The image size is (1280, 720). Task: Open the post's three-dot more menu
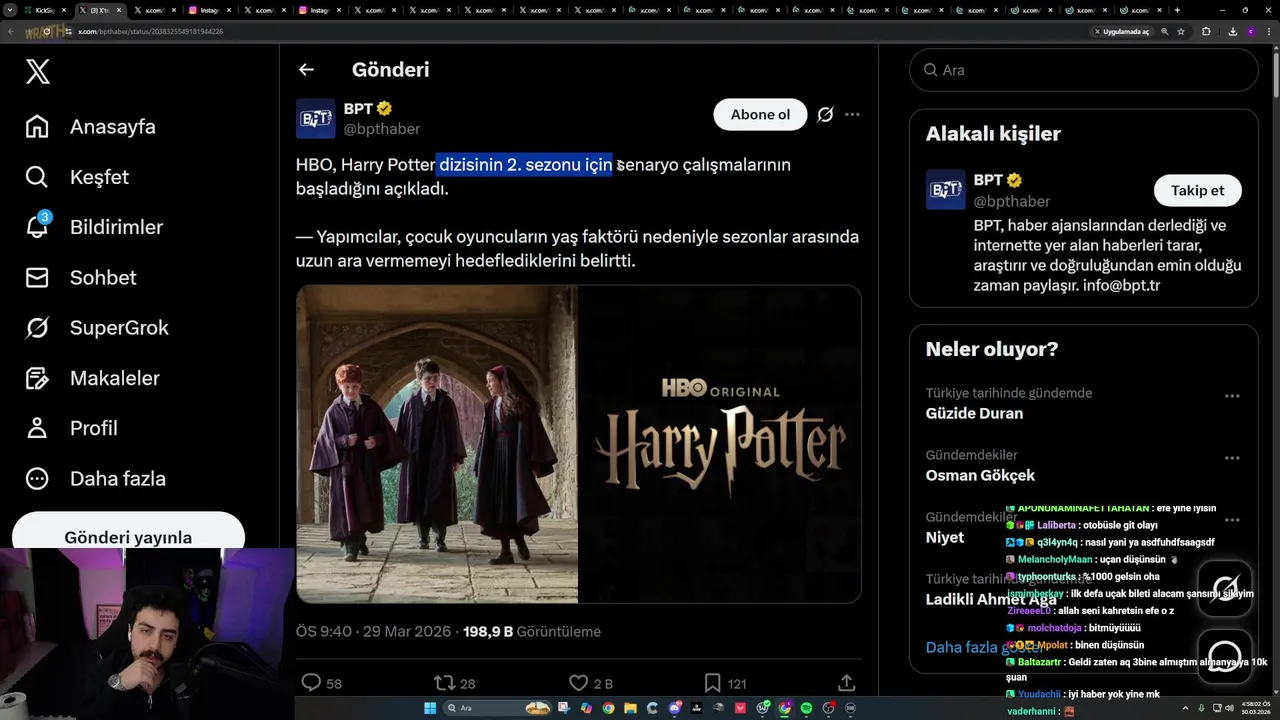pos(852,114)
